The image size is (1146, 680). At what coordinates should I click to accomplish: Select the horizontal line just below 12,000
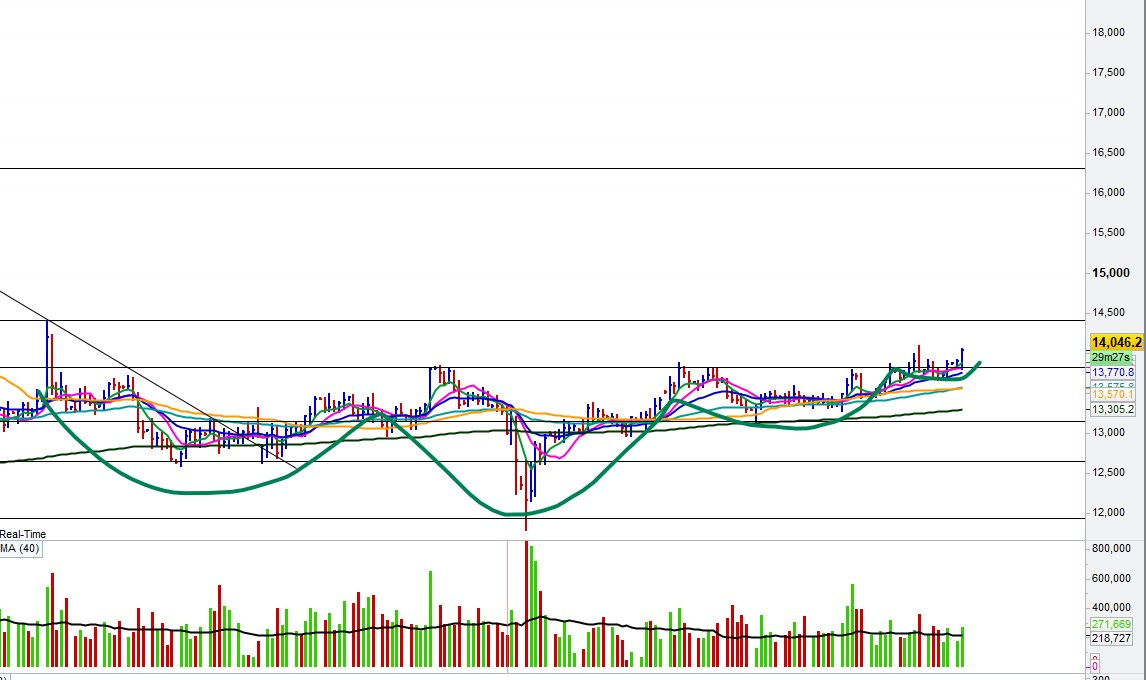tap(542, 518)
